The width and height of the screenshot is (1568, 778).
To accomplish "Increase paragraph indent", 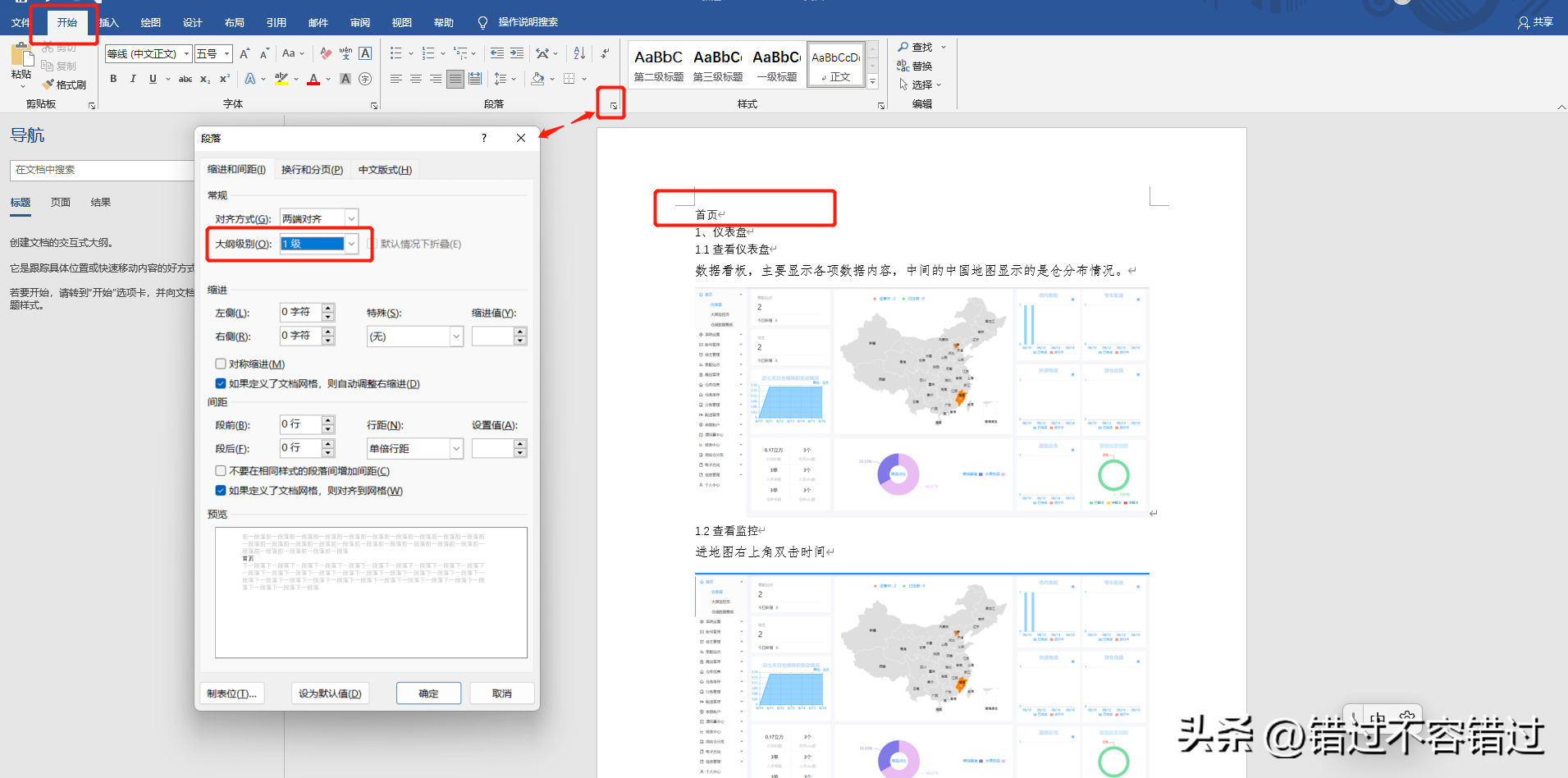I will pos(517,53).
